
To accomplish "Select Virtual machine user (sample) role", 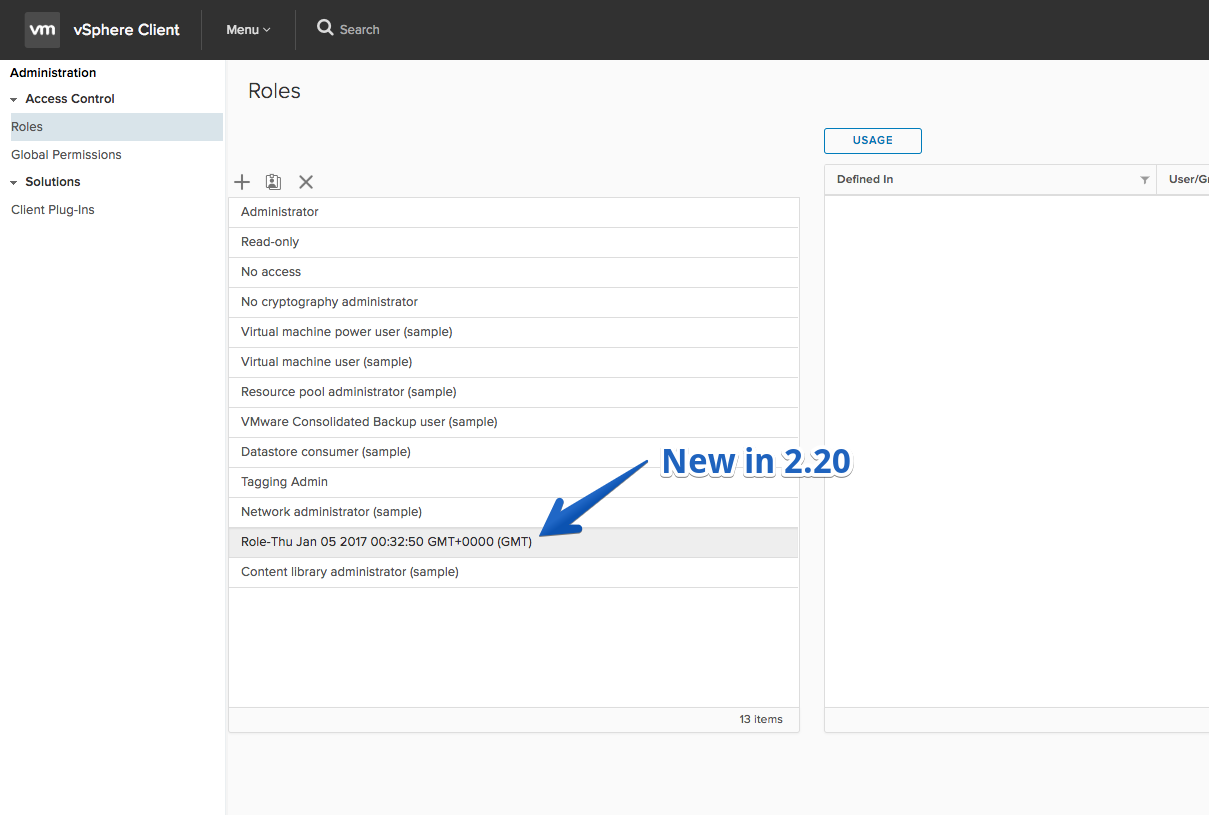I will [x=514, y=362].
